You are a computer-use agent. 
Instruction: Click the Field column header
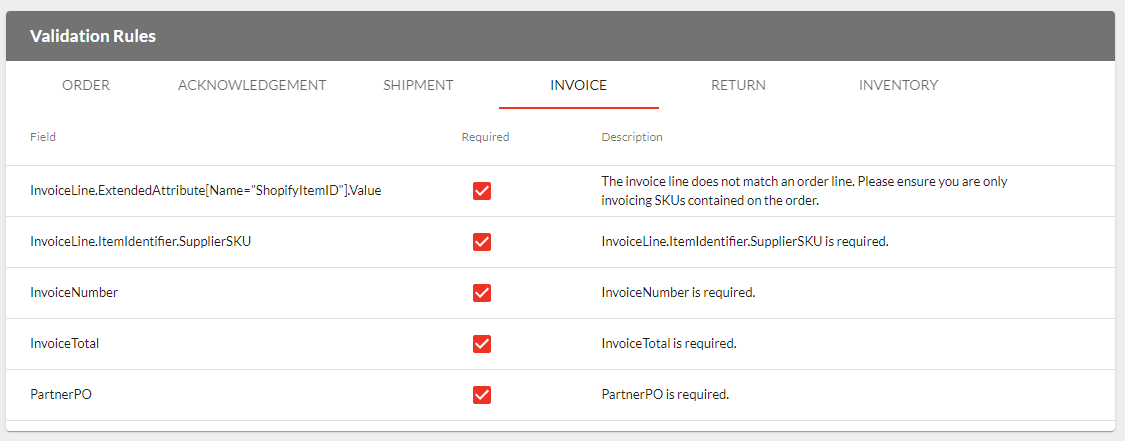43,137
